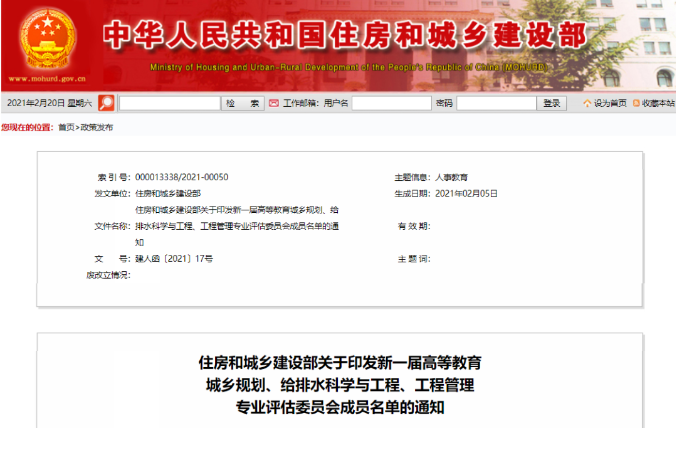Click the 登录 login button
Screen dimensions: 676x451
(551, 103)
